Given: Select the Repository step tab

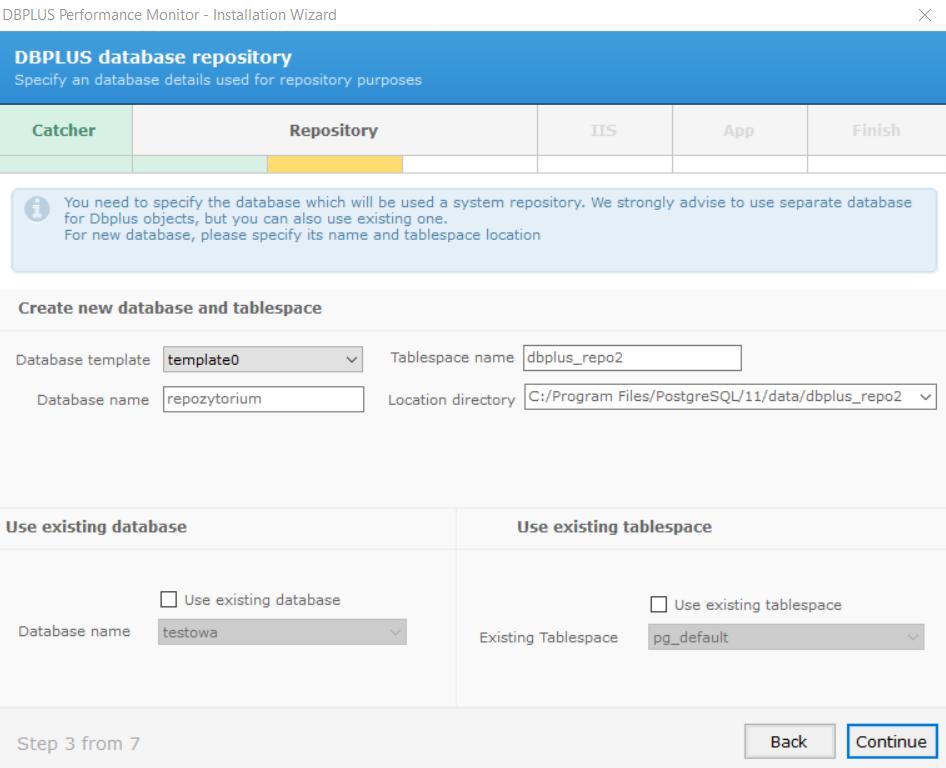Looking at the screenshot, I should [334, 130].
